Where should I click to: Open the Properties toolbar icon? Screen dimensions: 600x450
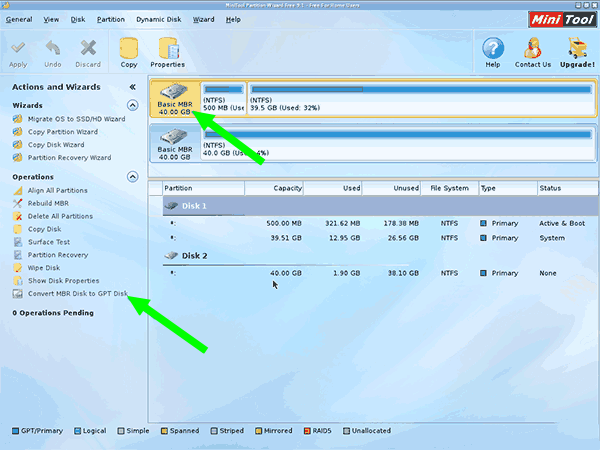[x=168, y=48]
